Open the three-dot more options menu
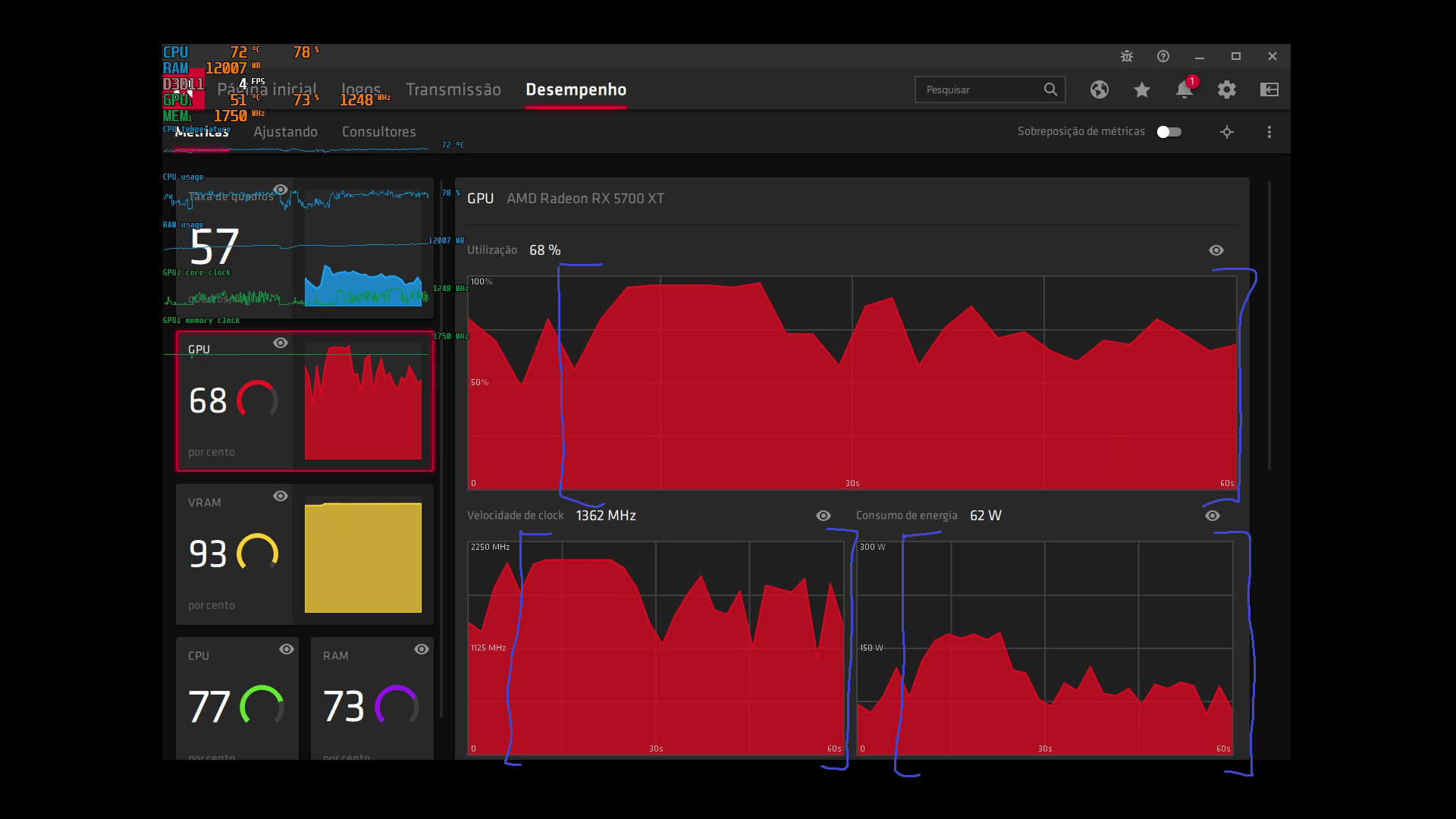Image resolution: width=1456 pixels, height=819 pixels. [x=1269, y=132]
